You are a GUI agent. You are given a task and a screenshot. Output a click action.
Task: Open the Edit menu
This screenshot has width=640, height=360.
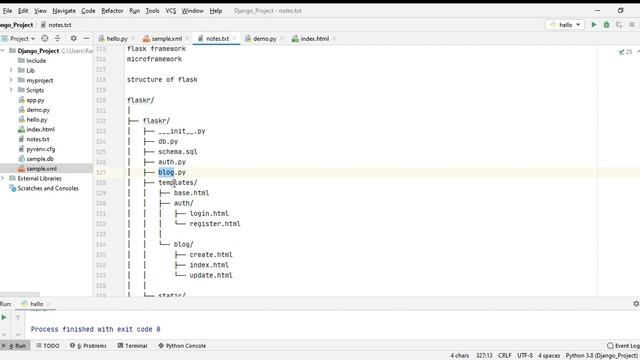pos(23,11)
